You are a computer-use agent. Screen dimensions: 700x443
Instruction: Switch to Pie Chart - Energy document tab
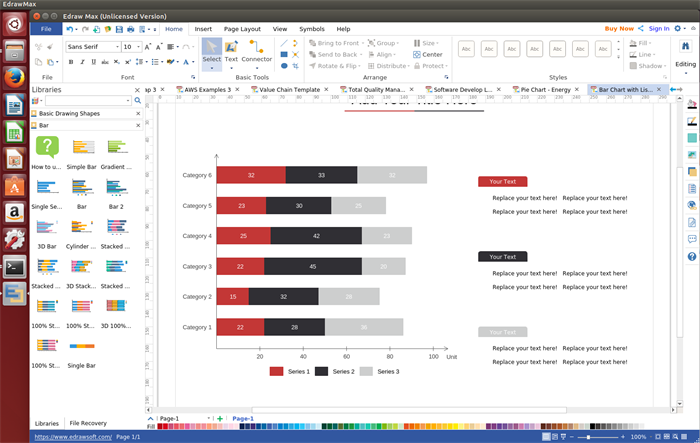(x=545, y=89)
